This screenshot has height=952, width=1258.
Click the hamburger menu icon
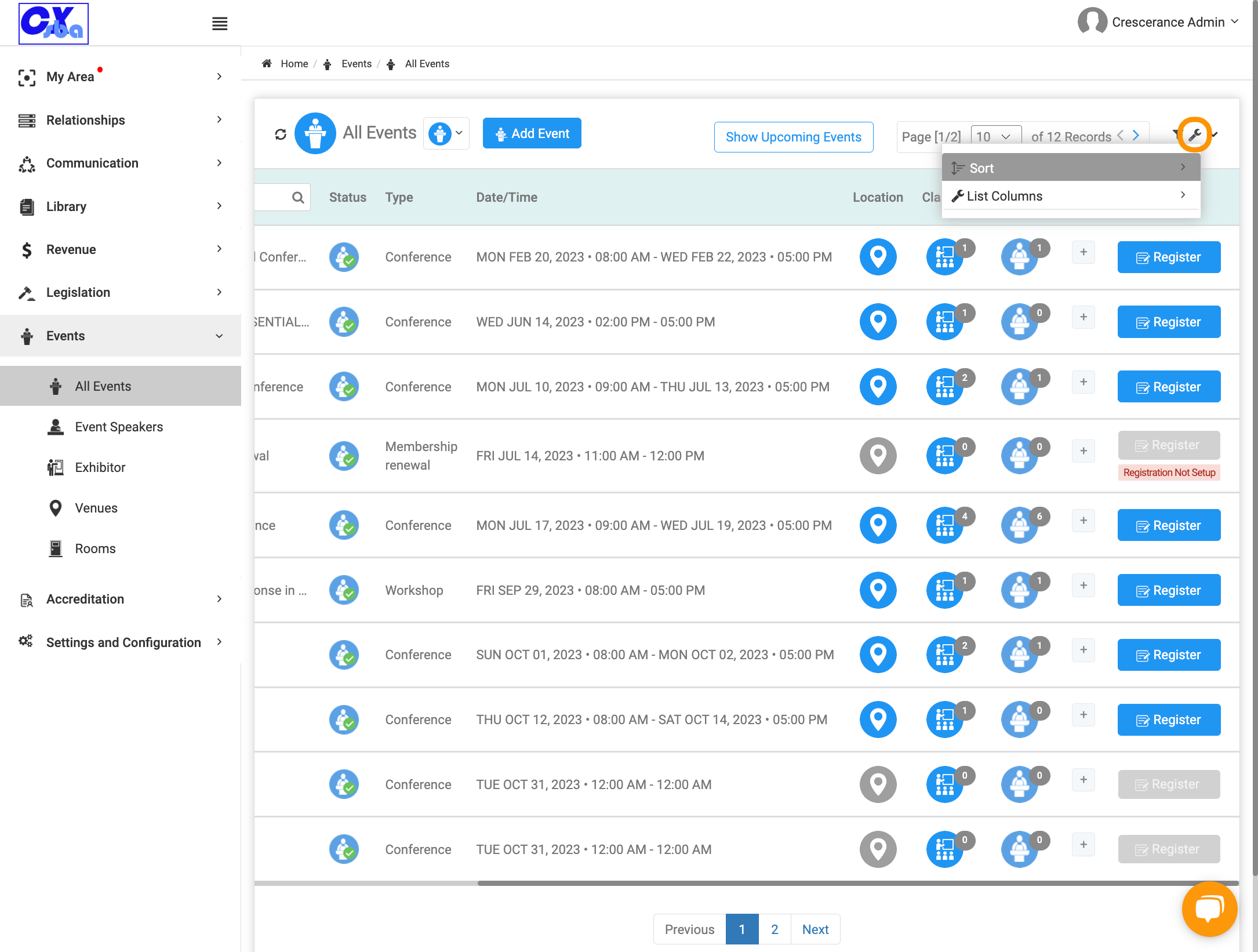[x=220, y=24]
